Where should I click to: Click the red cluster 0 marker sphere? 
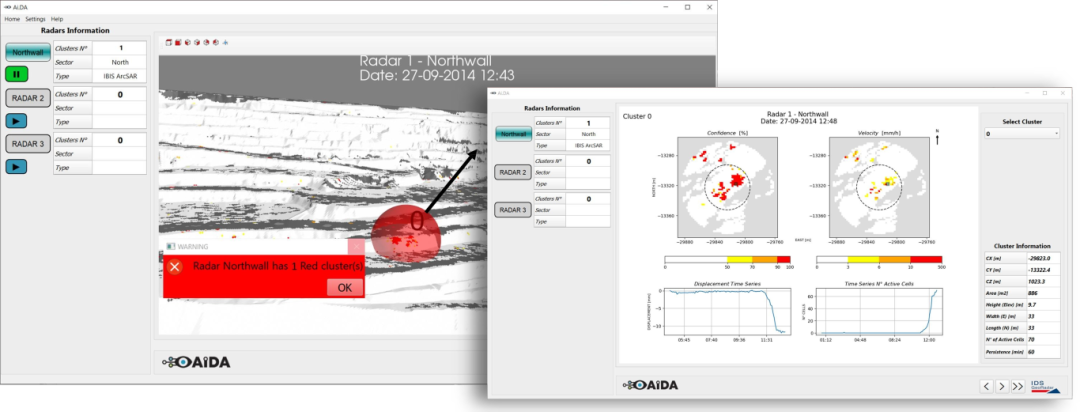(405, 236)
